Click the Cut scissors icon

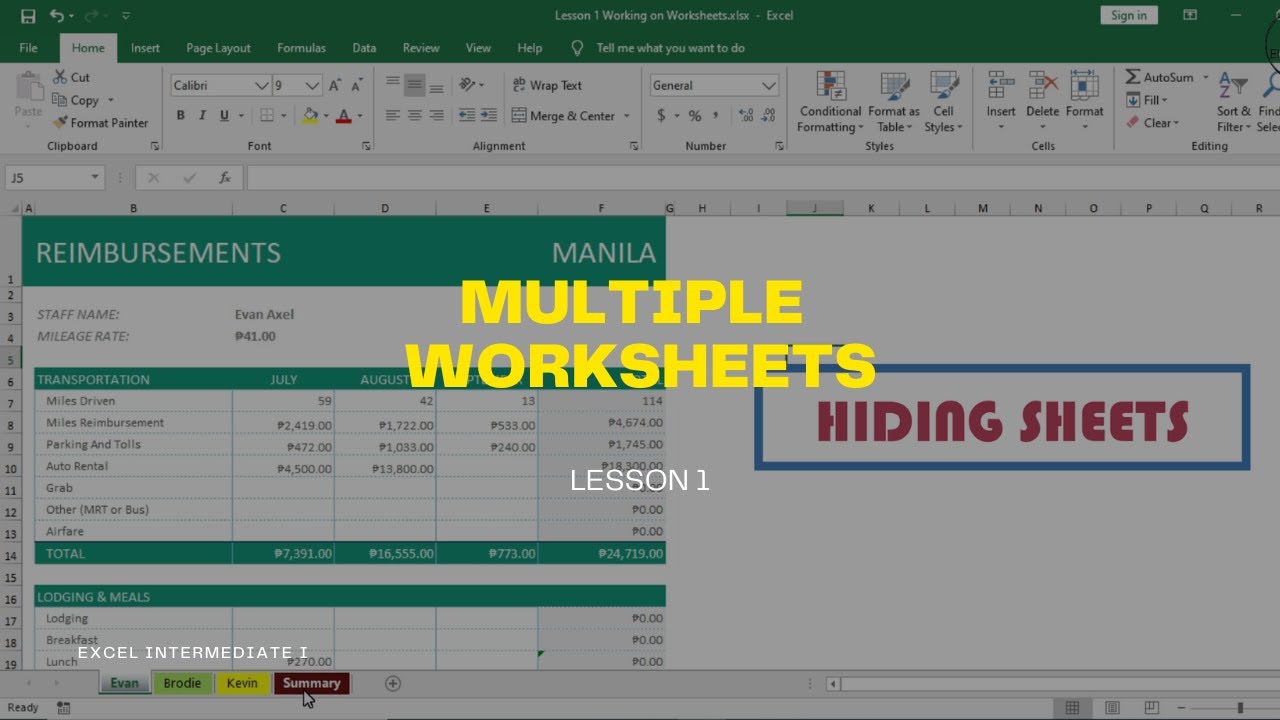click(58, 77)
